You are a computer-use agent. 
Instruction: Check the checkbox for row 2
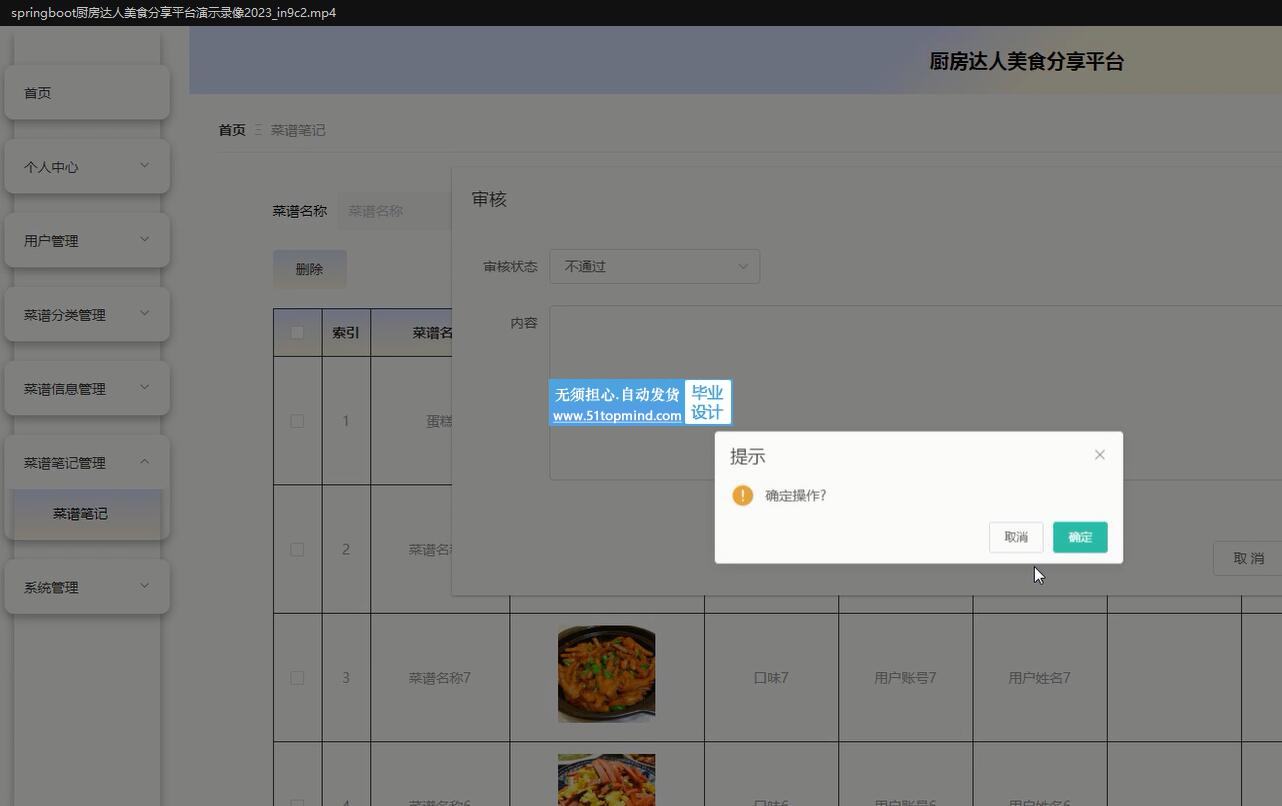297,549
